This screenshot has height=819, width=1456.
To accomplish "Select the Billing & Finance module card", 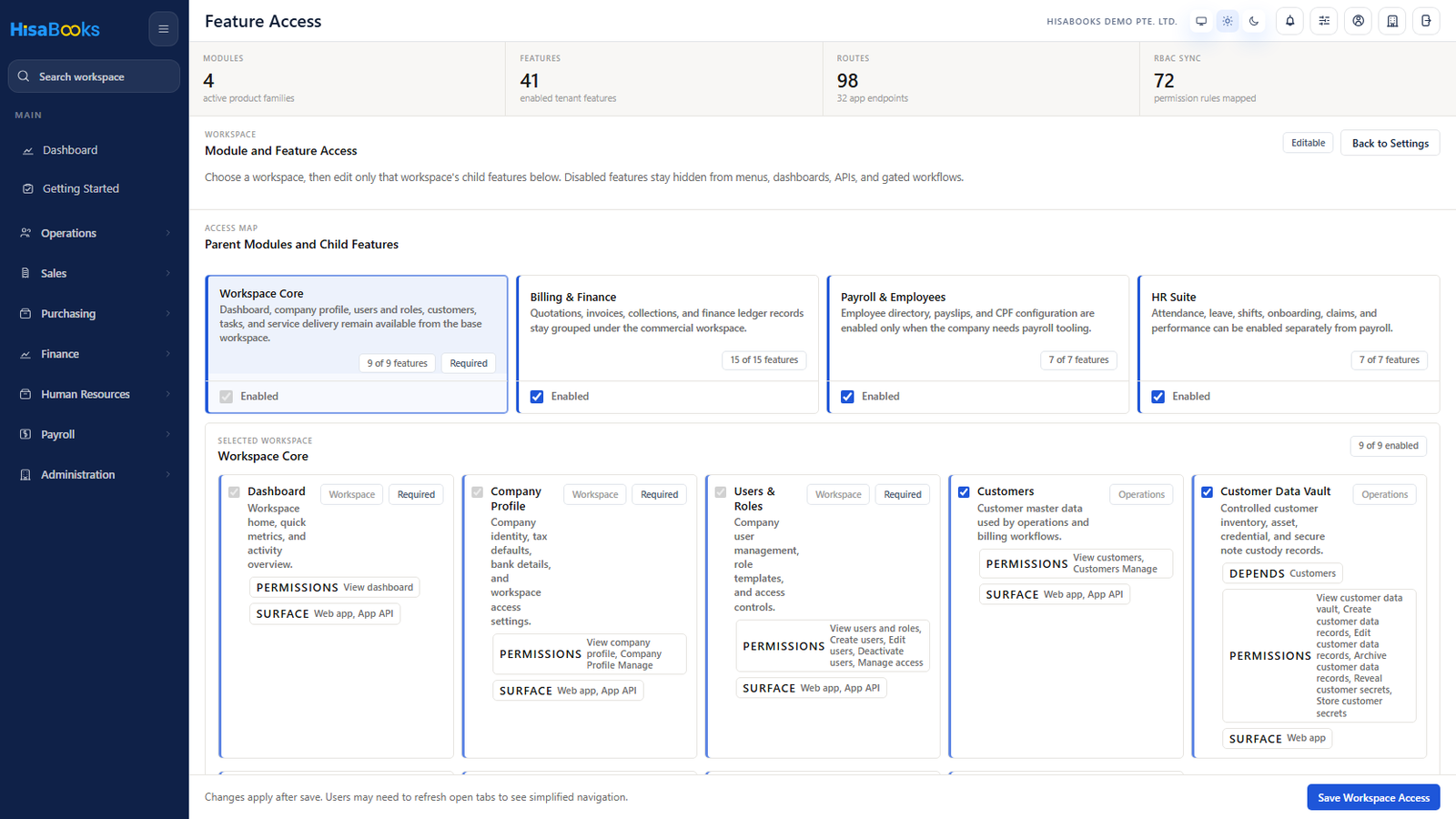I will click(x=668, y=344).
